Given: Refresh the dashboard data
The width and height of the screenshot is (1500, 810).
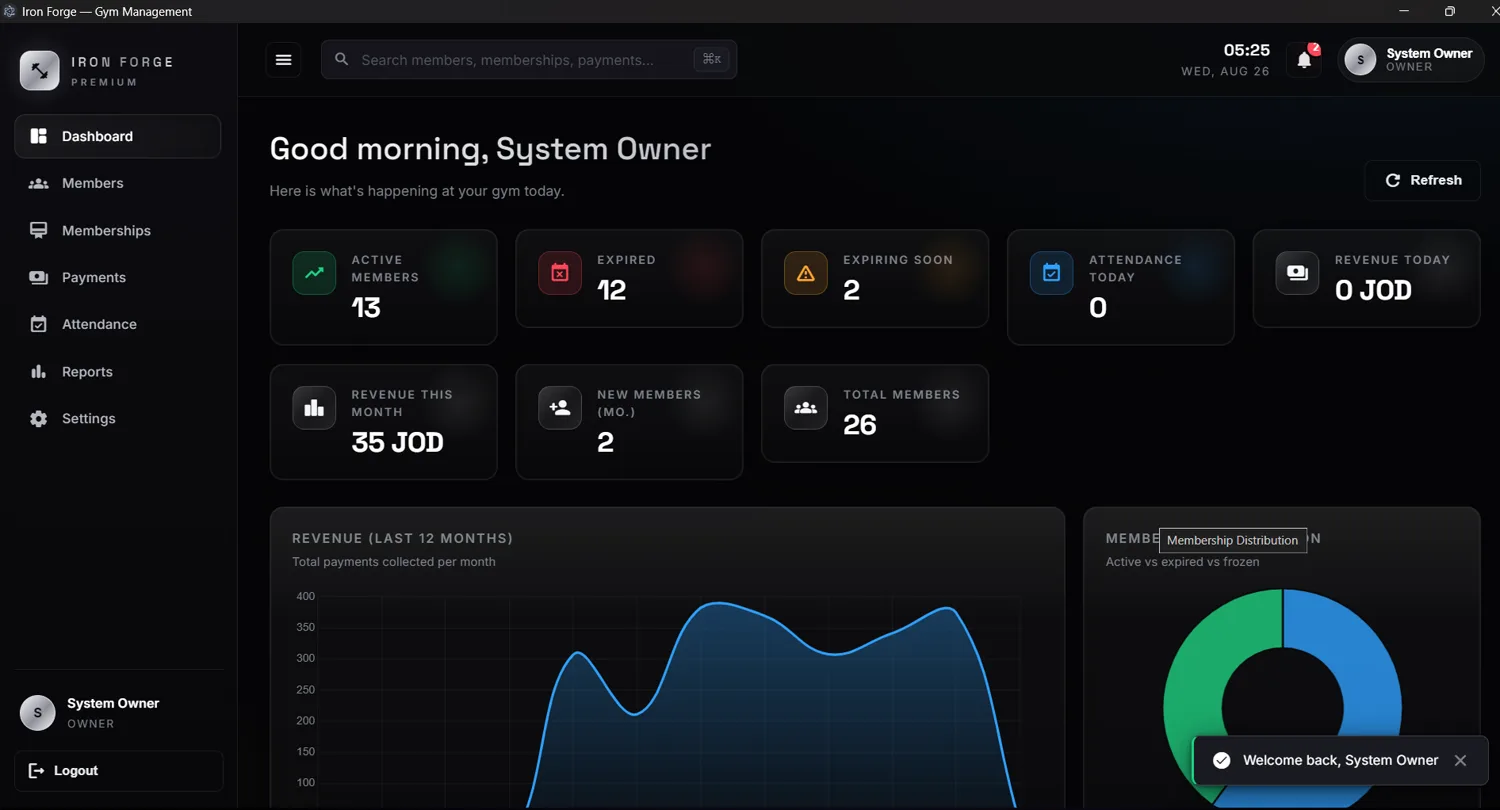Looking at the screenshot, I should 1423,181.
